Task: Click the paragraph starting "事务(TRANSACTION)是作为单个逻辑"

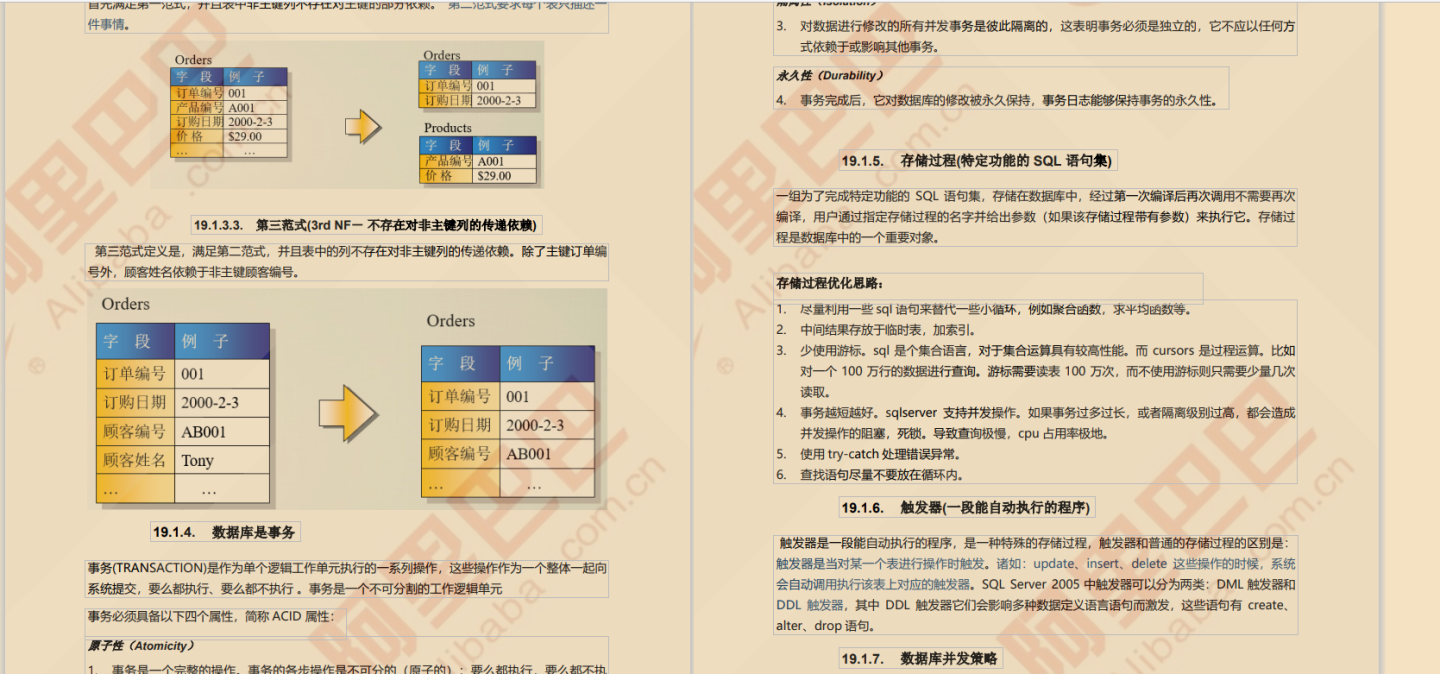Action: 347,578
